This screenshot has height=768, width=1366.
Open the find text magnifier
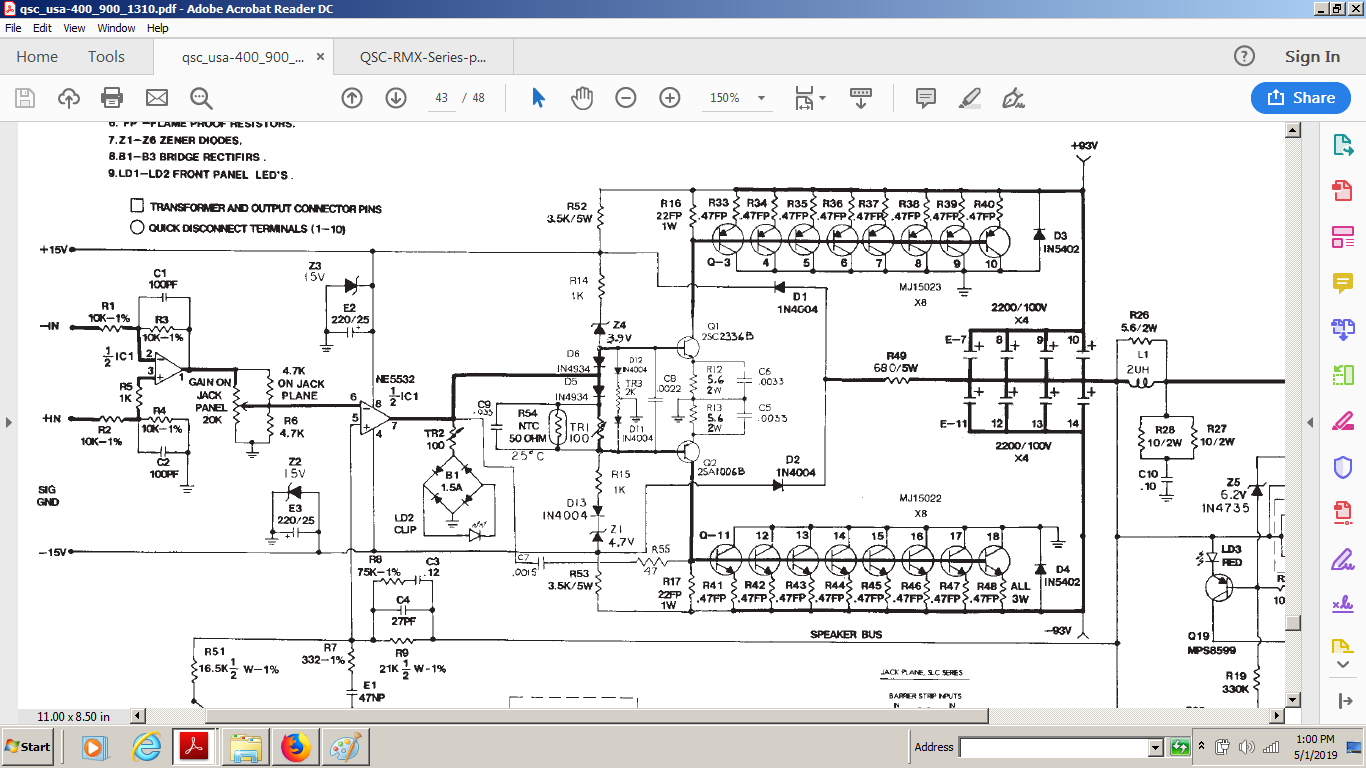coord(201,98)
